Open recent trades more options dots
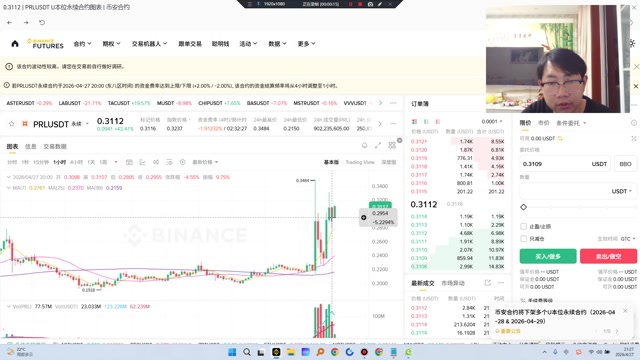 click(x=501, y=283)
